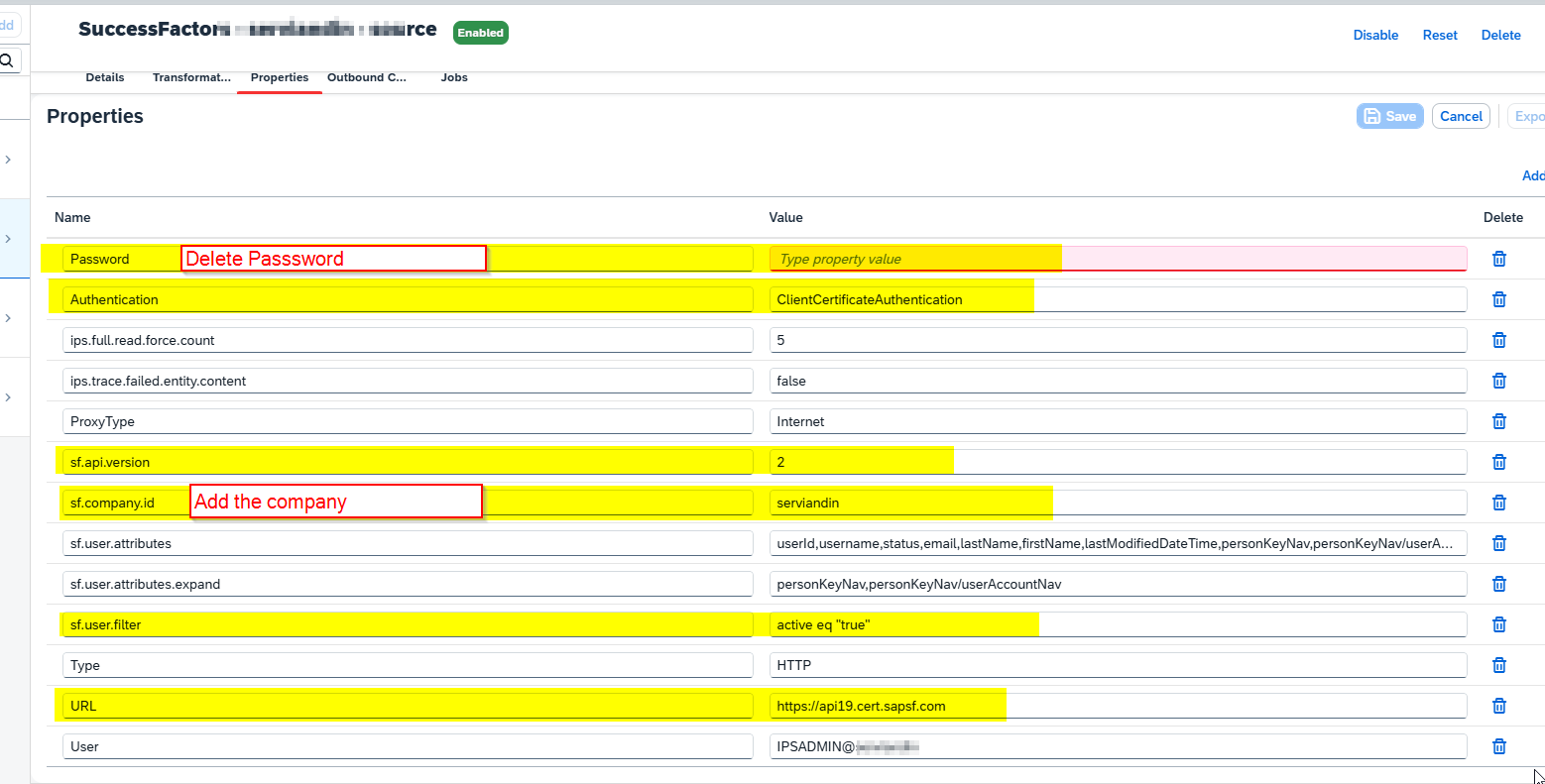Screen dimensions: 1545x784
Task: Edit the ClientCertificateAuthentication value field
Action: tap(1118, 299)
